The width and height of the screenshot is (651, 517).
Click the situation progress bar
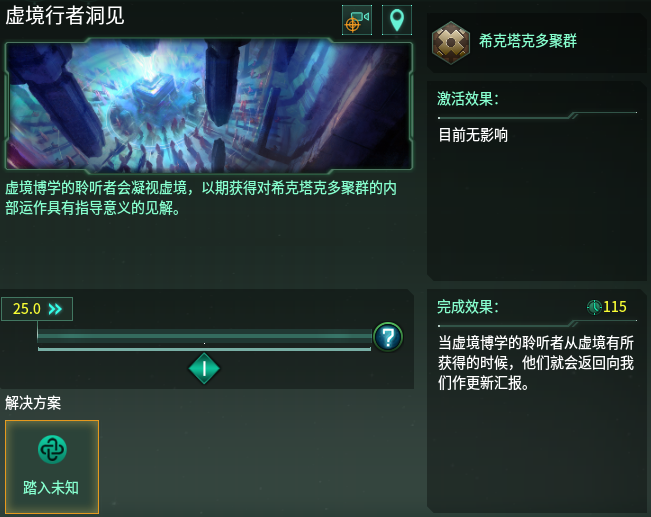pos(204,340)
